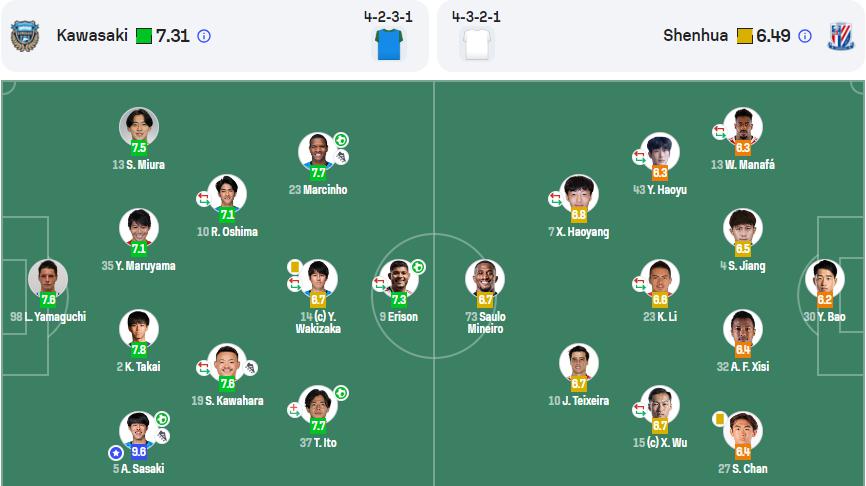The image size is (866, 486).
Task: Click the yellow card icon on S. Chan
Action: coord(719,418)
